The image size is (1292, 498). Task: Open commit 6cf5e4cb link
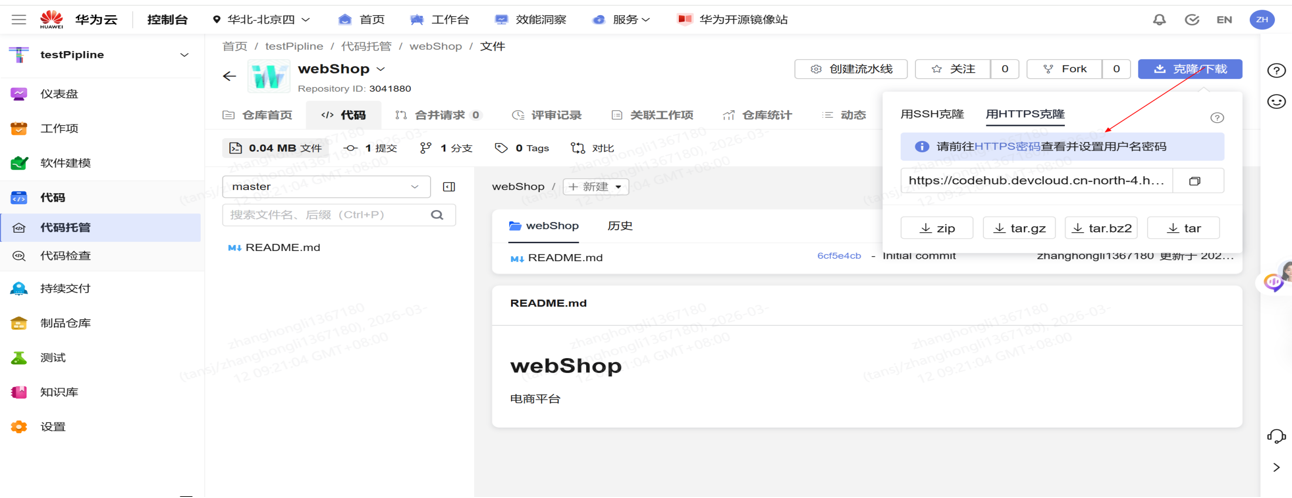click(839, 256)
